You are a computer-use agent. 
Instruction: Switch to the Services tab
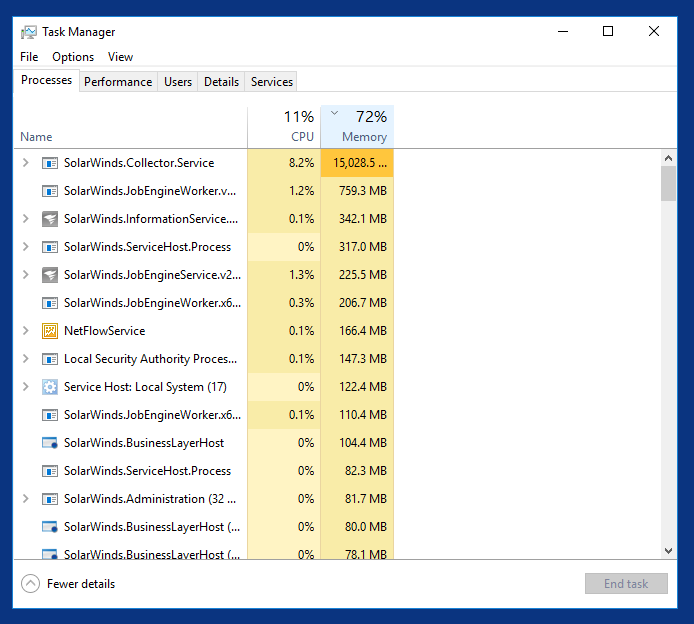click(272, 82)
